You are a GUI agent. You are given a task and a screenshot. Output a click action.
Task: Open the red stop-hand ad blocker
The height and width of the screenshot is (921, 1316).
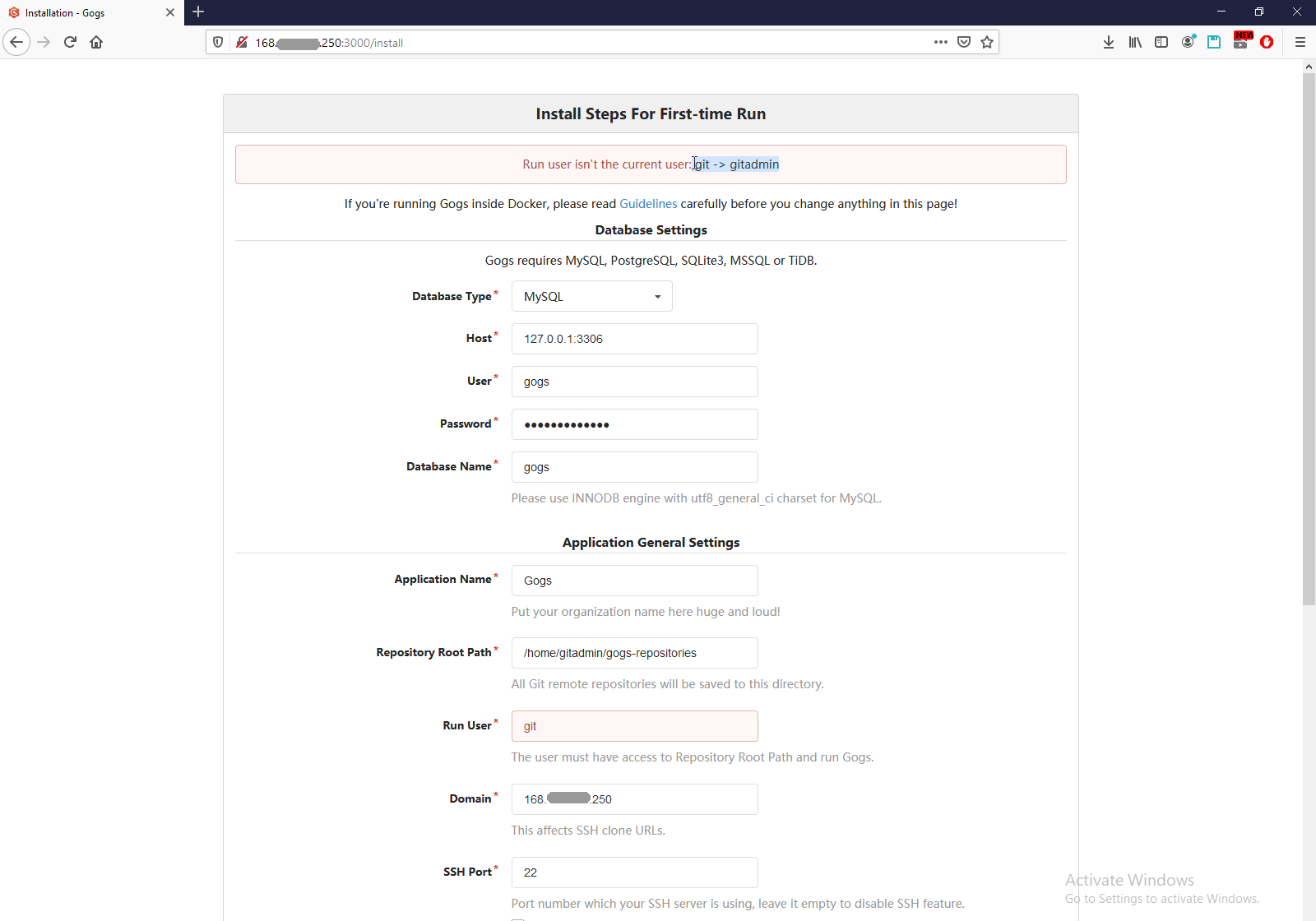tap(1267, 42)
